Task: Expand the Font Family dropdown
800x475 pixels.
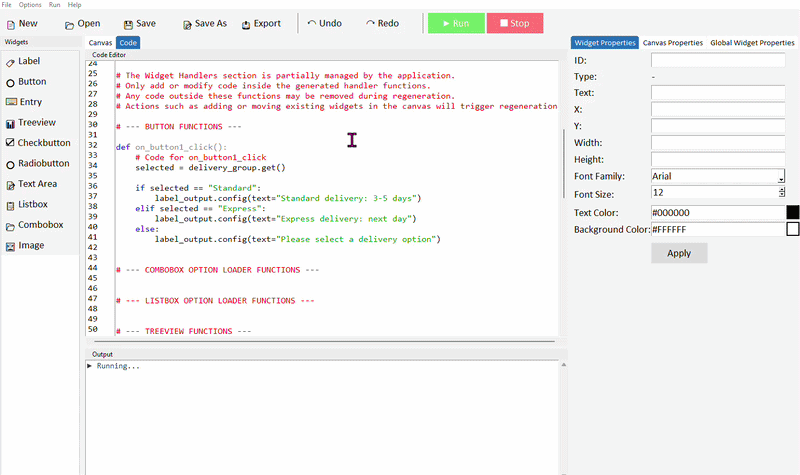Action: [x=780, y=177]
